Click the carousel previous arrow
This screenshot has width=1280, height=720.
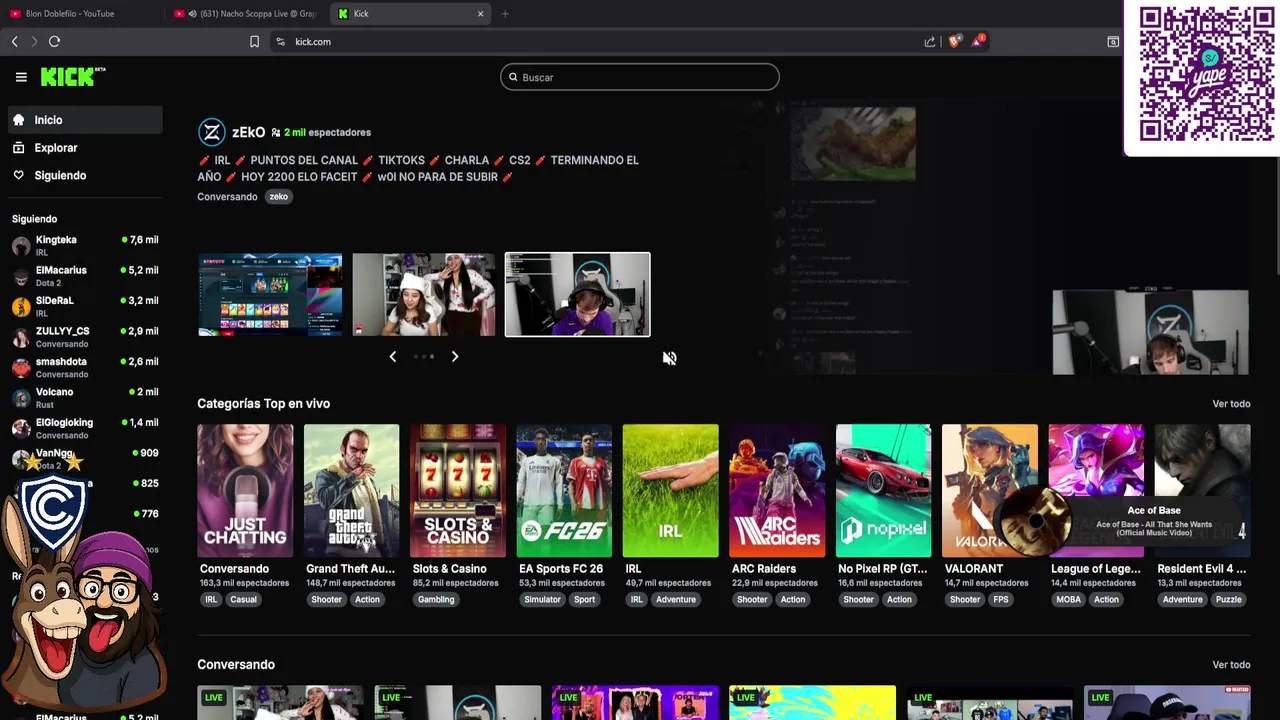pyautogui.click(x=392, y=357)
